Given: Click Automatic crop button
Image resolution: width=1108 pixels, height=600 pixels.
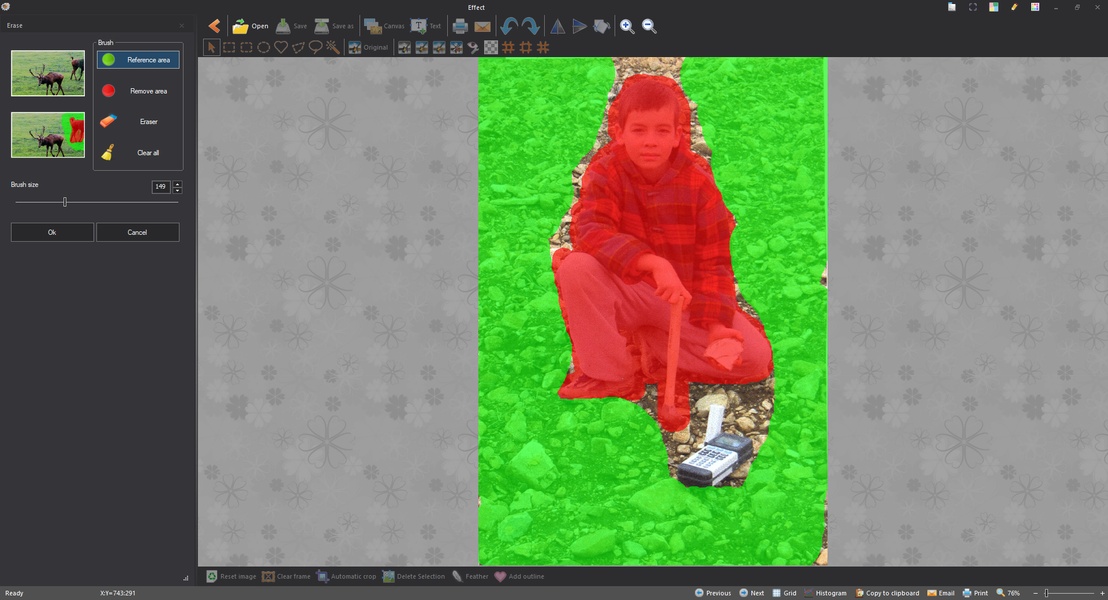Looking at the screenshot, I should pyautogui.click(x=346, y=577).
